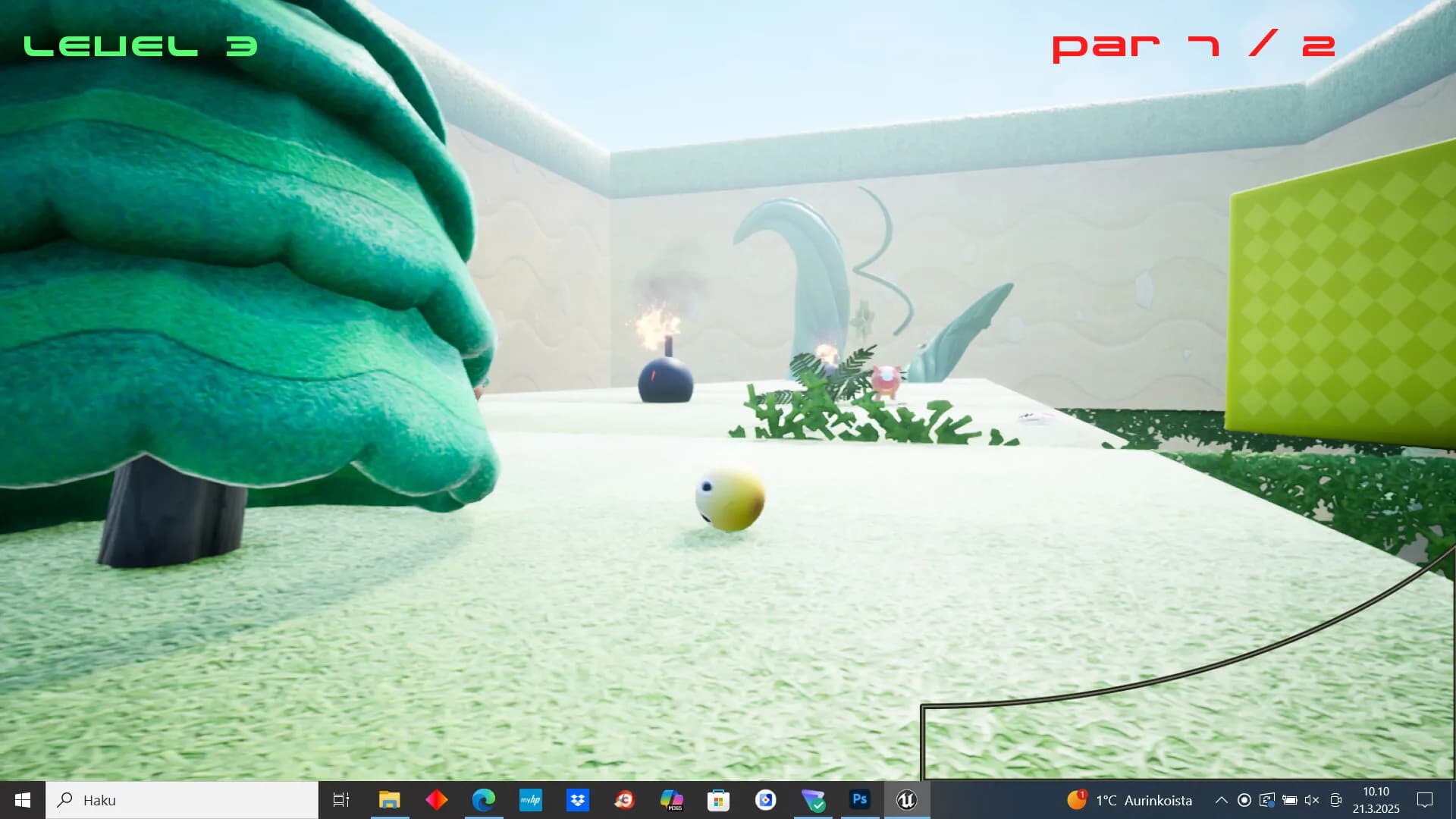Viewport: 1456px width, 819px height.
Task: Click the battery status tray icon
Action: pyautogui.click(x=1289, y=800)
